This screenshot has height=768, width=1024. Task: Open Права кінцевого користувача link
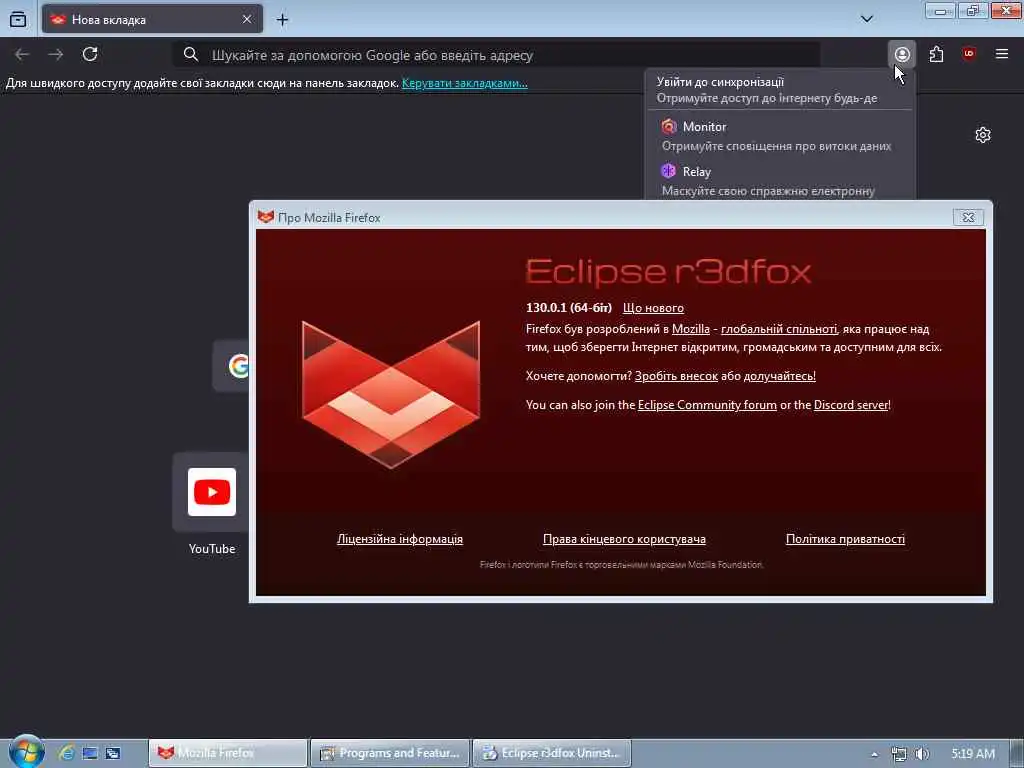coord(624,539)
